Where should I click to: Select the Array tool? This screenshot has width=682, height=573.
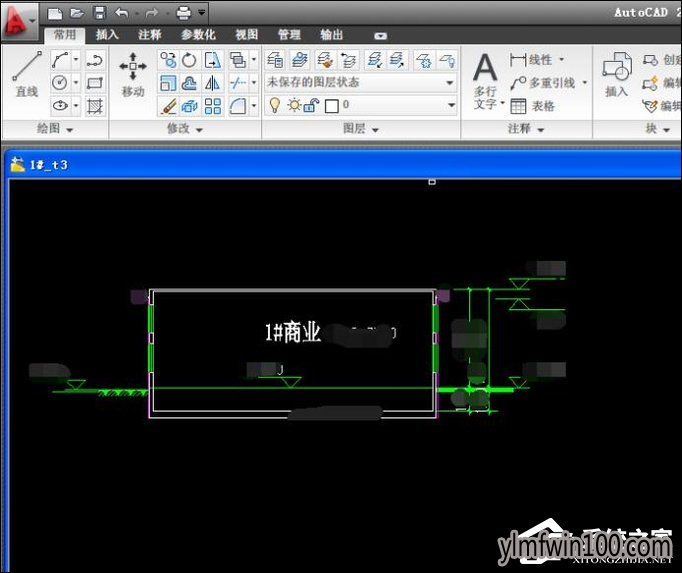point(213,106)
